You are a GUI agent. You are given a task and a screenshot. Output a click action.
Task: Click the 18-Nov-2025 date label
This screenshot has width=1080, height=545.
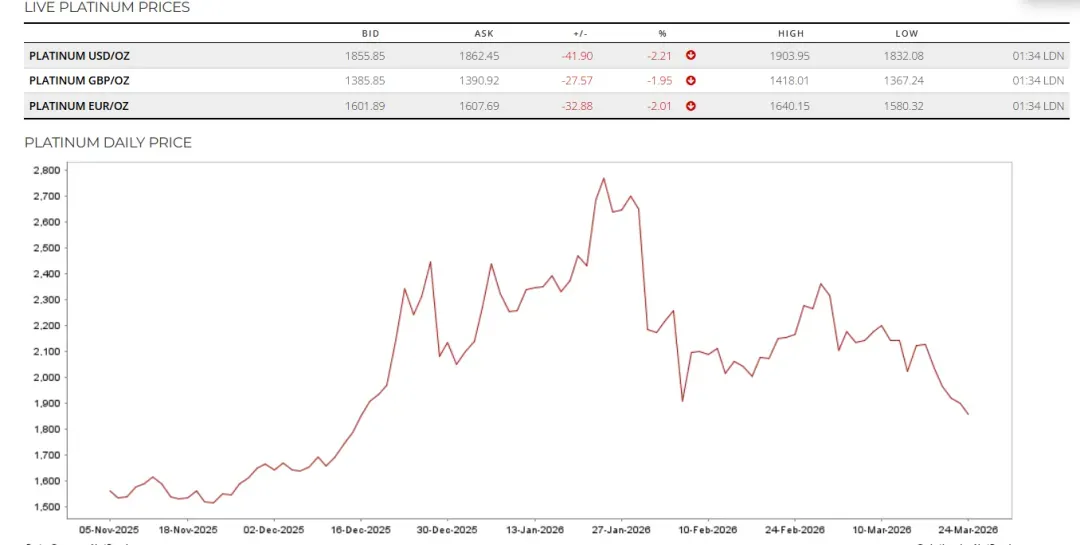point(188,530)
